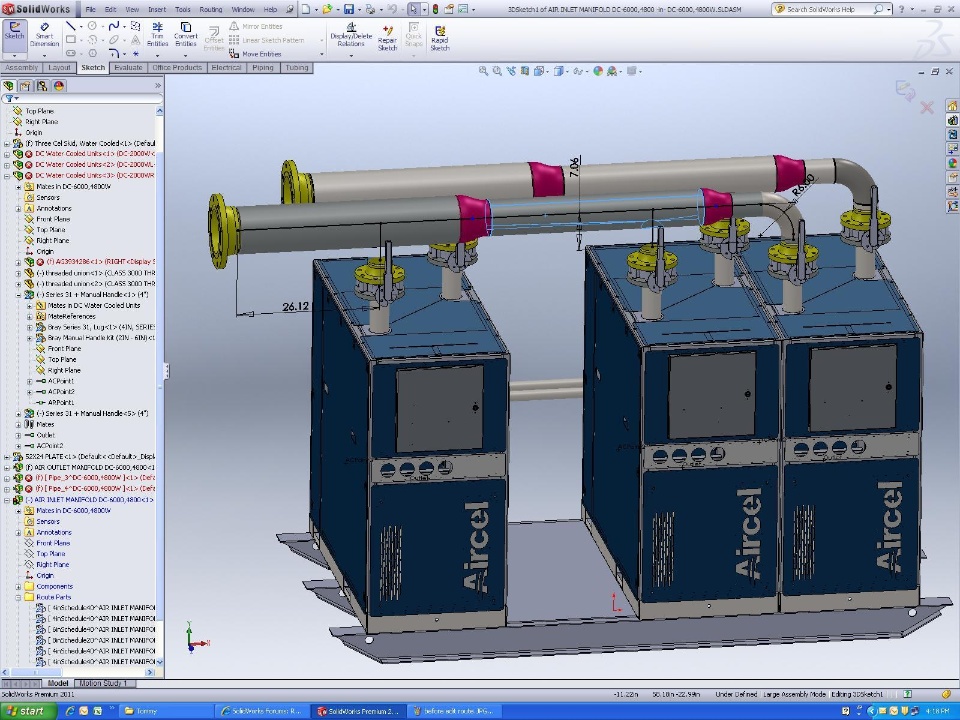Click the Open file folder icon
This screenshot has height=720, width=960.
[328, 9]
